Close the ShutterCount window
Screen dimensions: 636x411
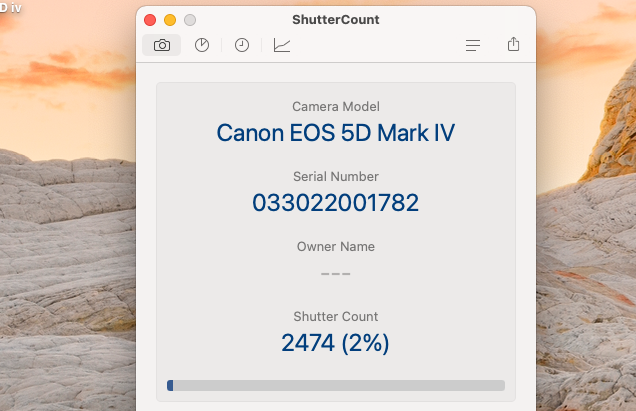pos(150,20)
